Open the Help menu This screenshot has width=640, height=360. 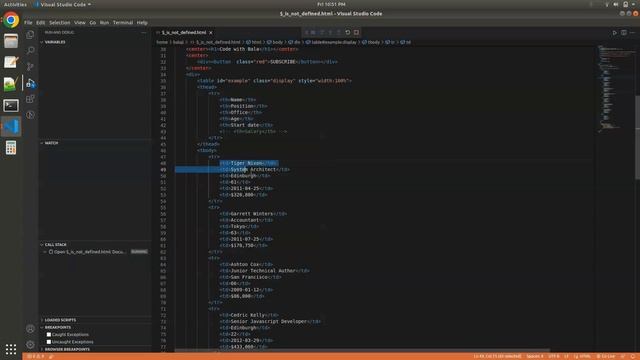point(142,22)
